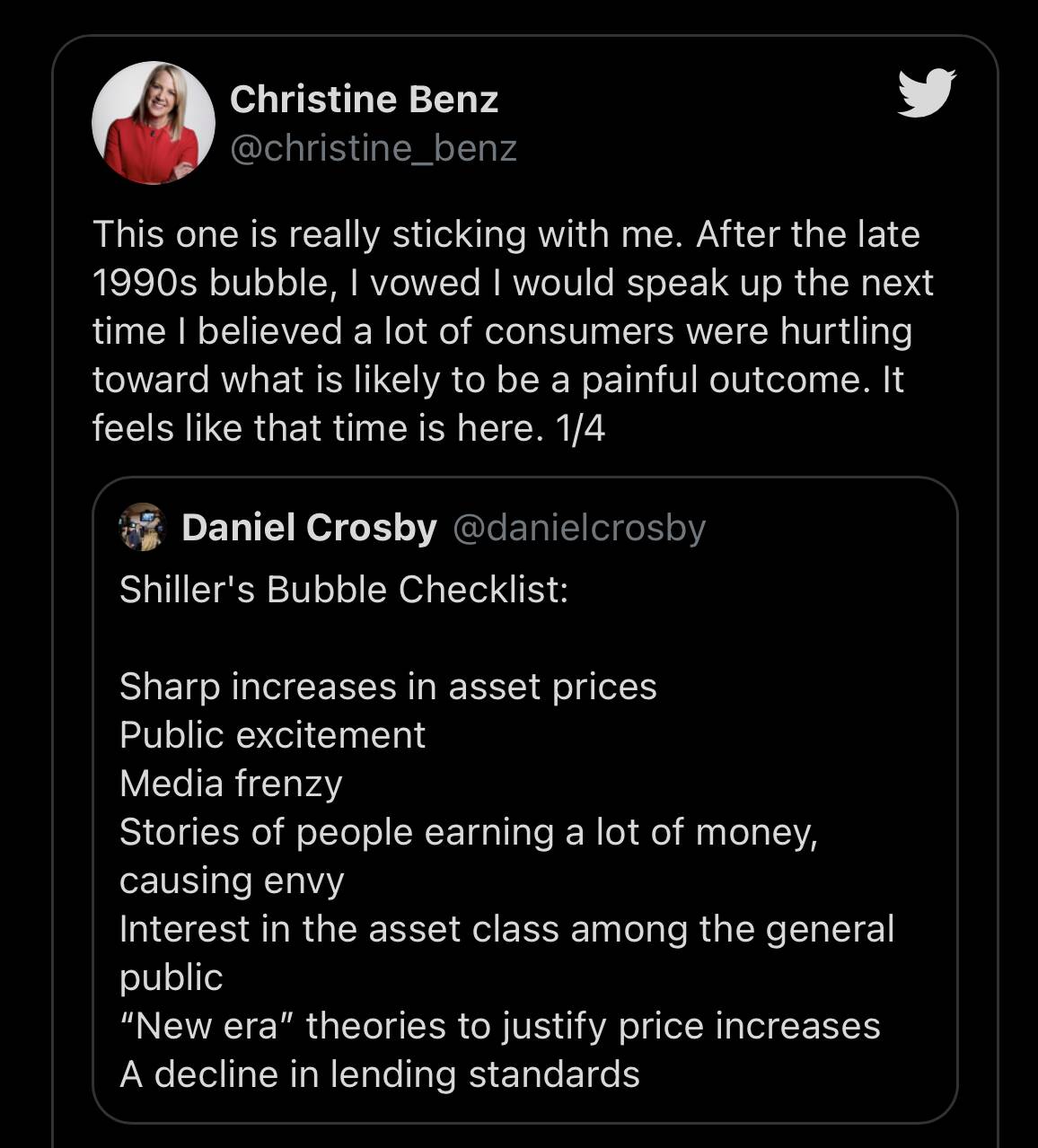The height and width of the screenshot is (1148, 1038).
Task: Click the @christine_benz handle
Action: (x=374, y=148)
